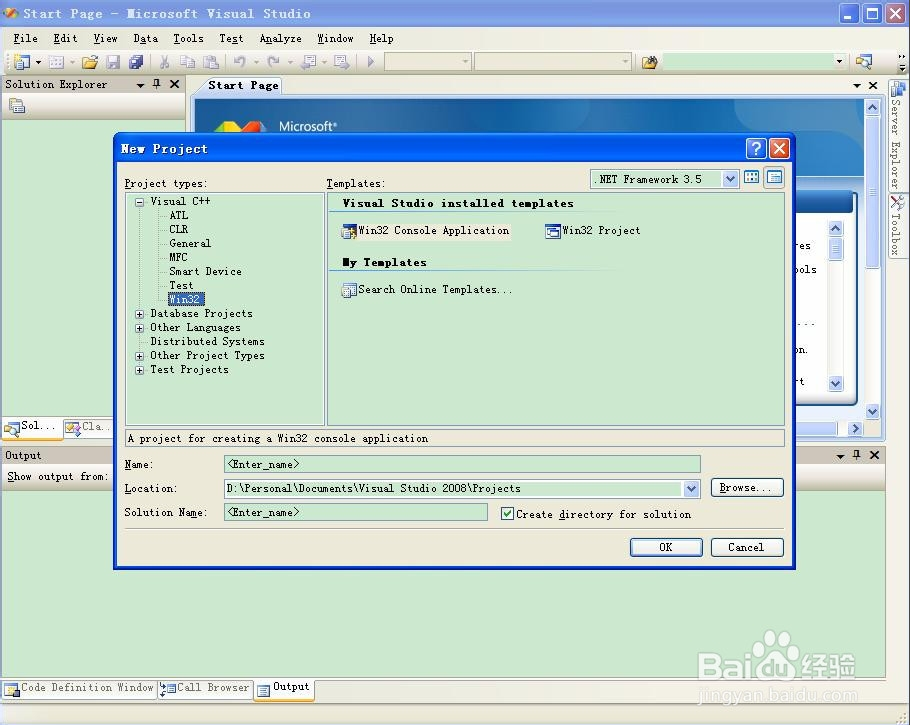
Task: Pin the Solution Explorer panel
Action: pos(156,84)
